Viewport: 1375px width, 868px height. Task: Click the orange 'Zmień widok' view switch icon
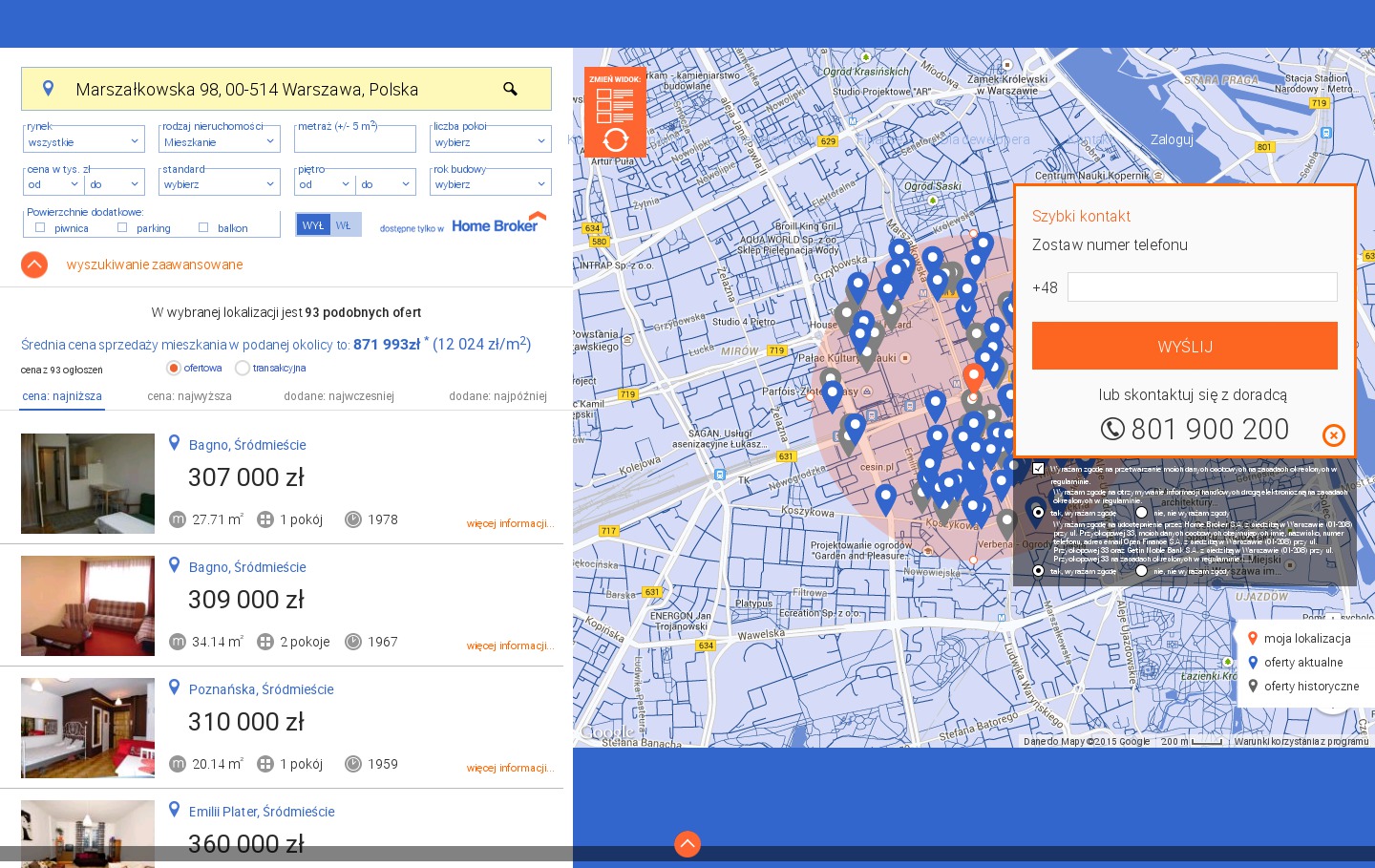point(615,113)
